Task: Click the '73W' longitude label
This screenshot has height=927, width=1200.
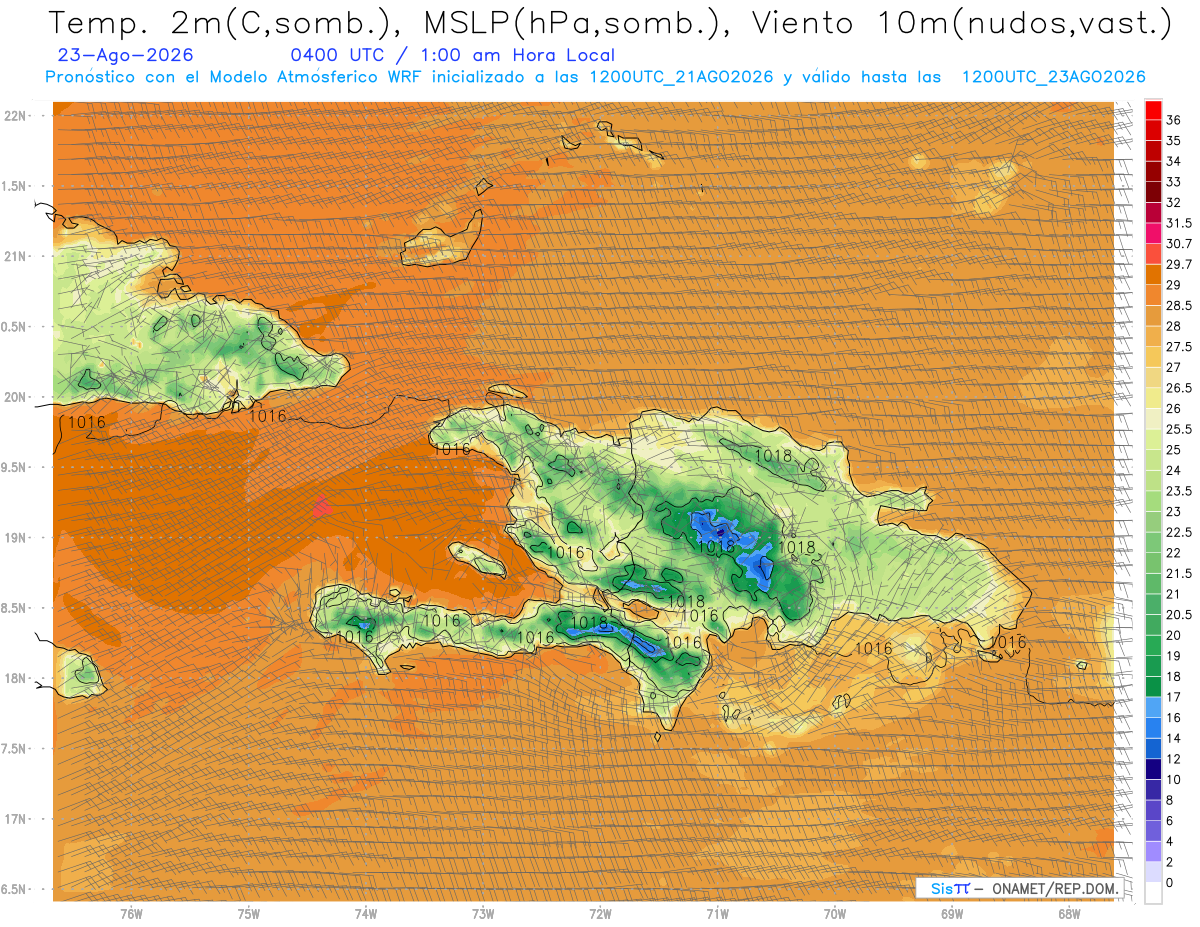Action: (x=483, y=914)
